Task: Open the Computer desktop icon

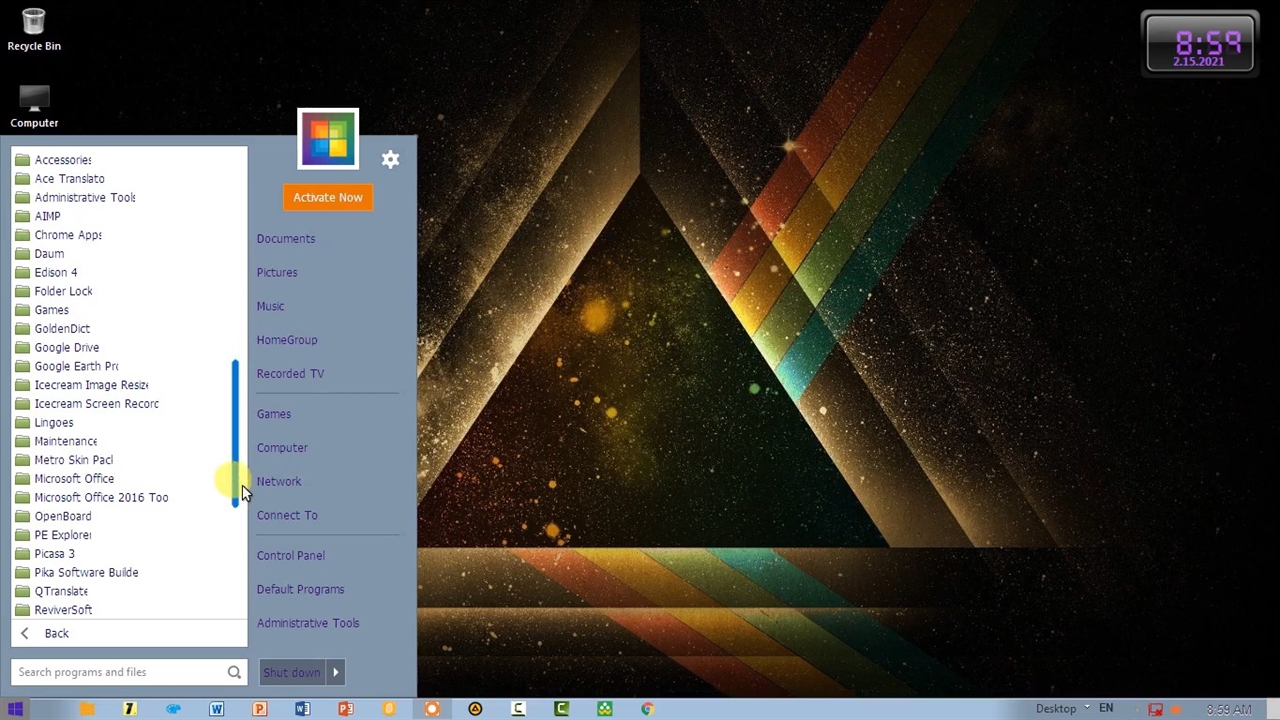Action: point(34,107)
